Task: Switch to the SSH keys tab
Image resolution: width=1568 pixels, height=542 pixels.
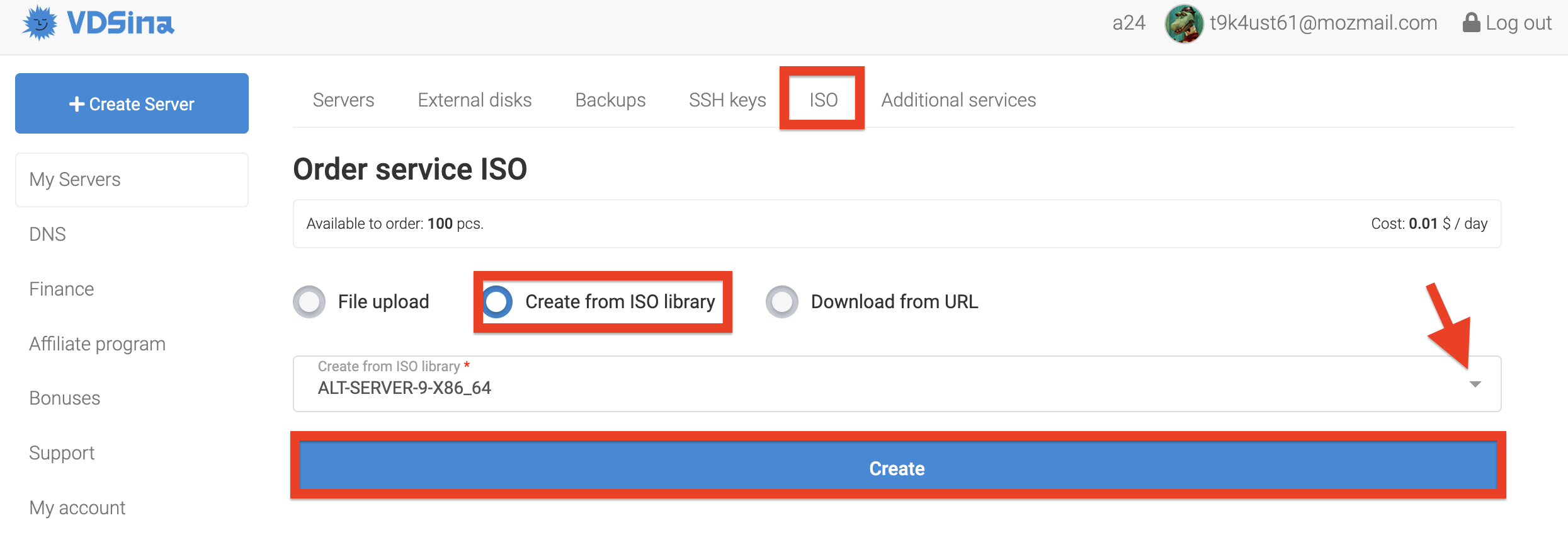Action: (727, 100)
